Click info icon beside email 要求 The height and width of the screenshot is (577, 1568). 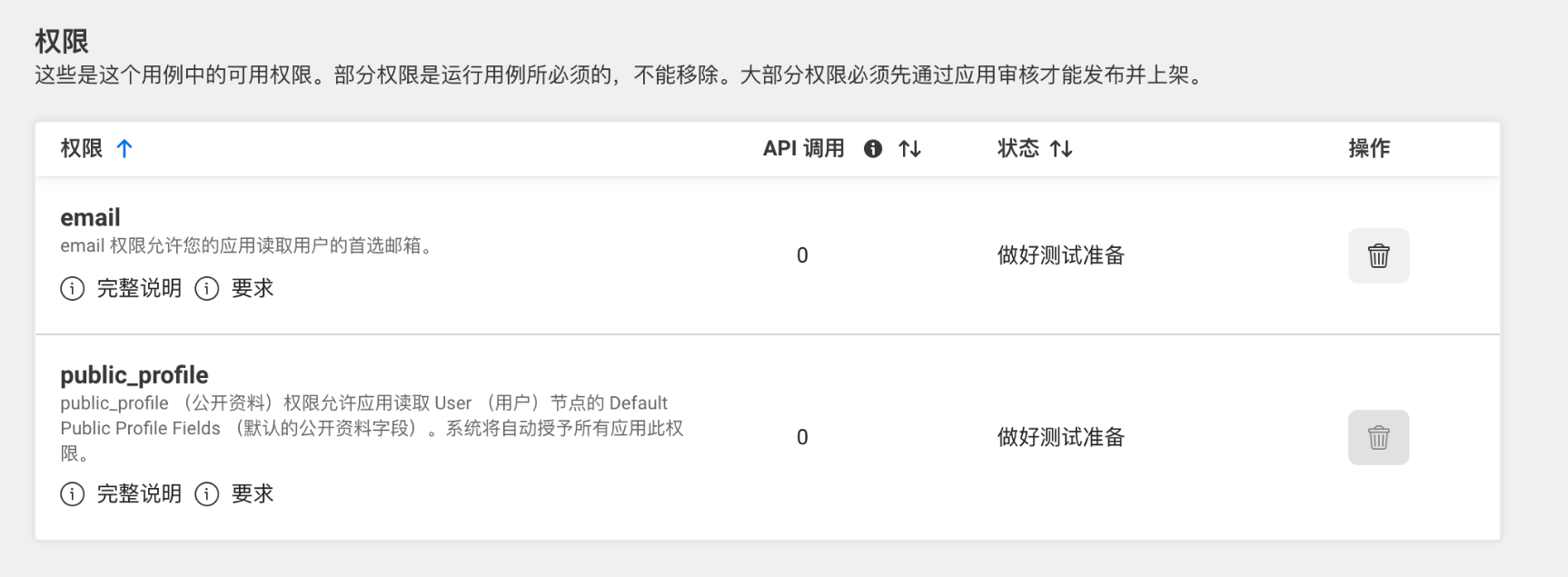pyautogui.click(x=207, y=289)
